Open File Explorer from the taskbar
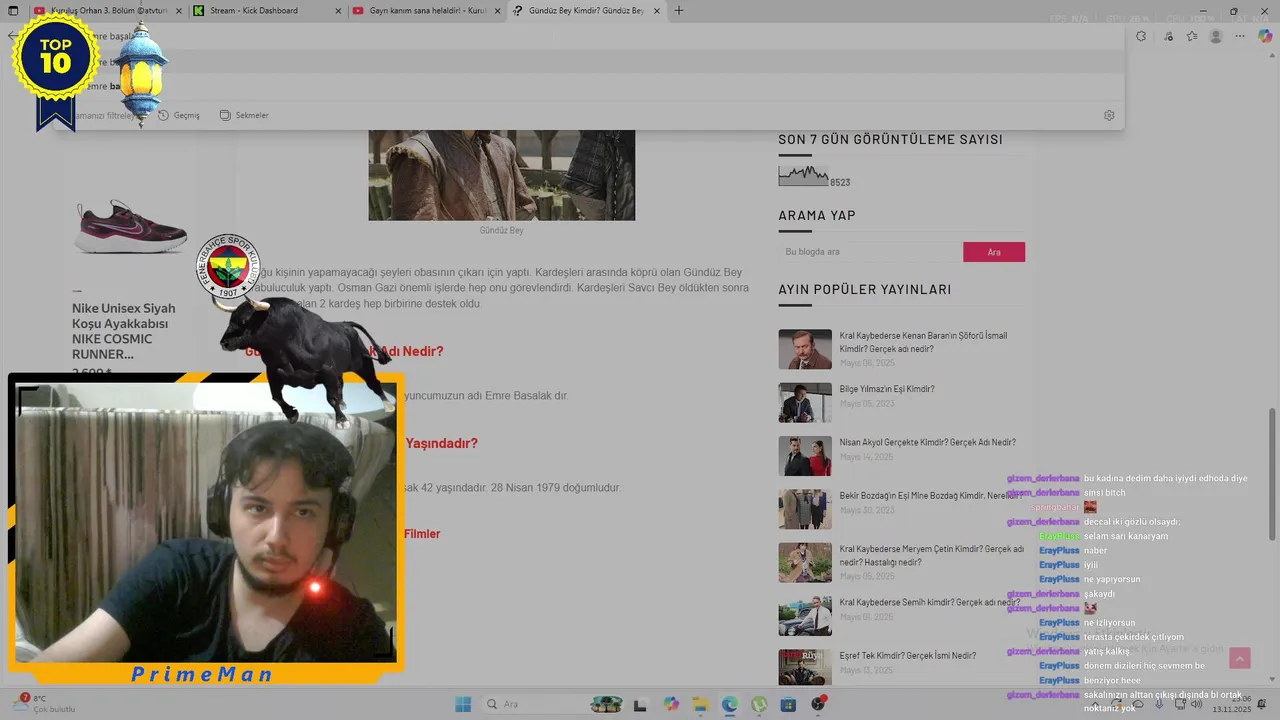The width and height of the screenshot is (1280, 720). [x=701, y=704]
